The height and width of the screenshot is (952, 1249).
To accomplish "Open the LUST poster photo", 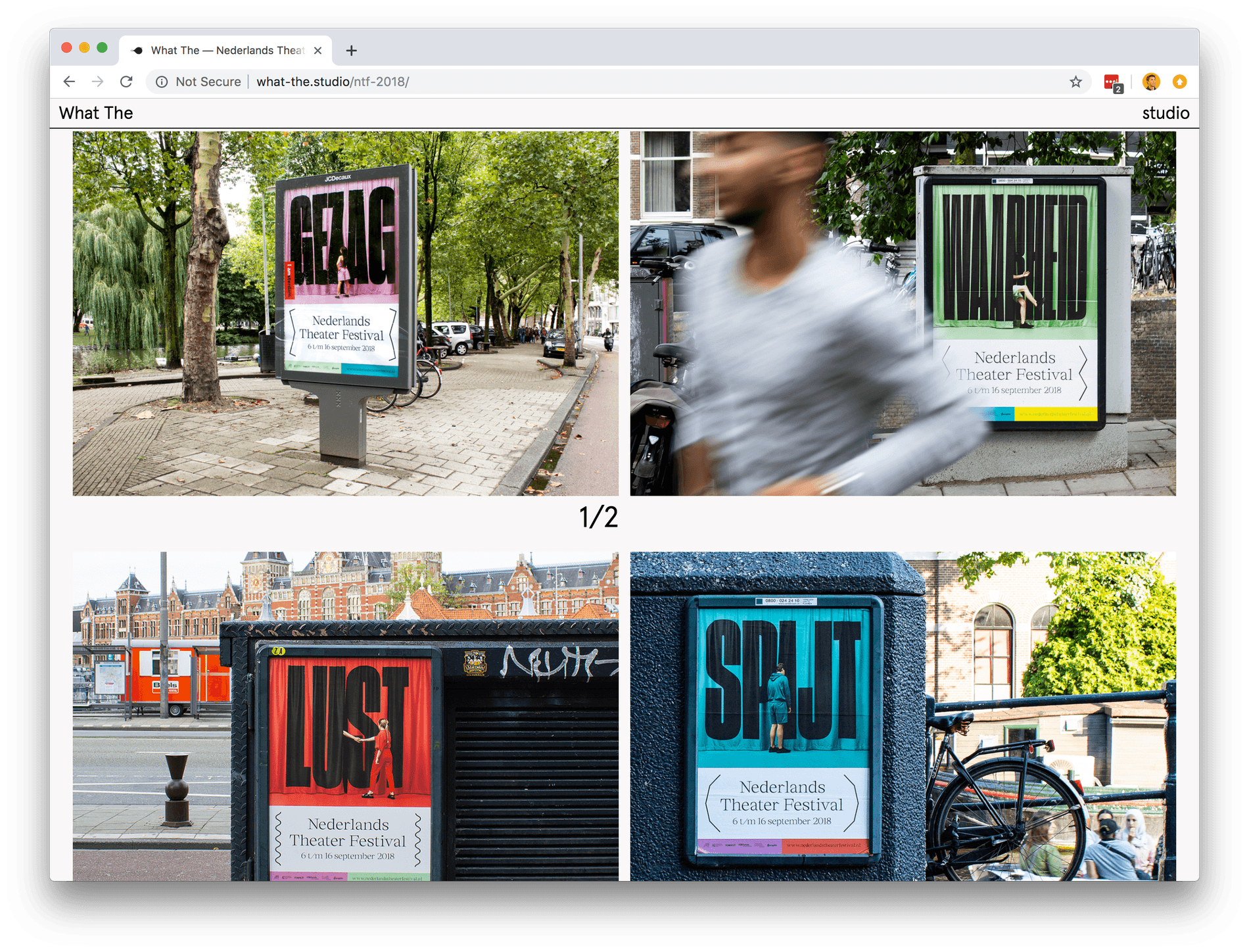I will click(x=346, y=716).
